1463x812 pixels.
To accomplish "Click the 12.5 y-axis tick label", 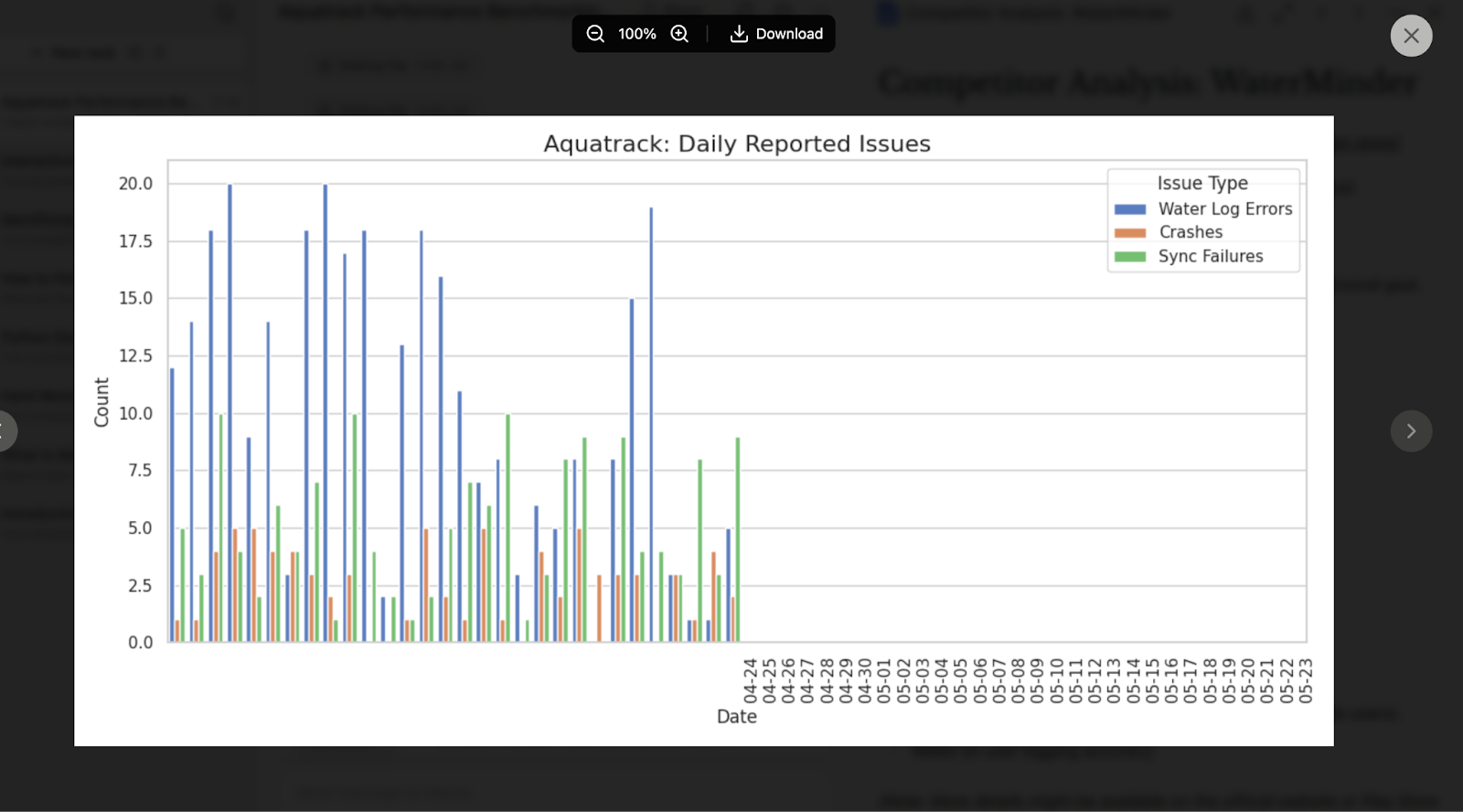I will click(x=135, y=356).
